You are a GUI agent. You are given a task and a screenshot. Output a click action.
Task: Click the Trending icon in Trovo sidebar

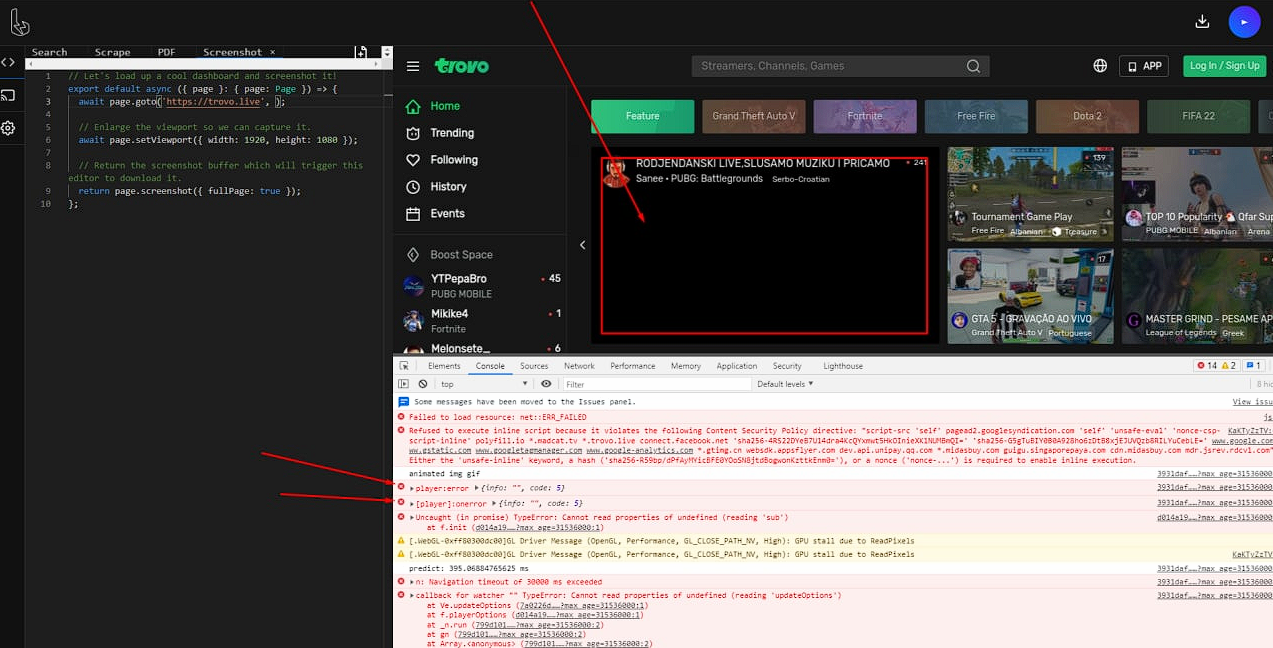point(414,131)
